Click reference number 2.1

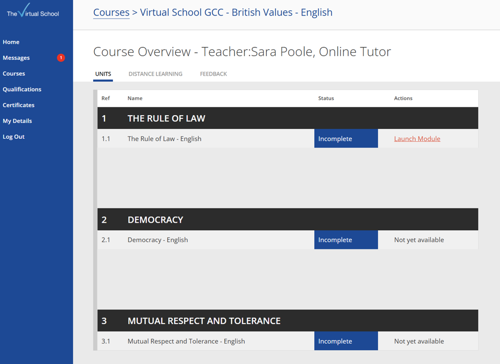(x=106, y=240)
